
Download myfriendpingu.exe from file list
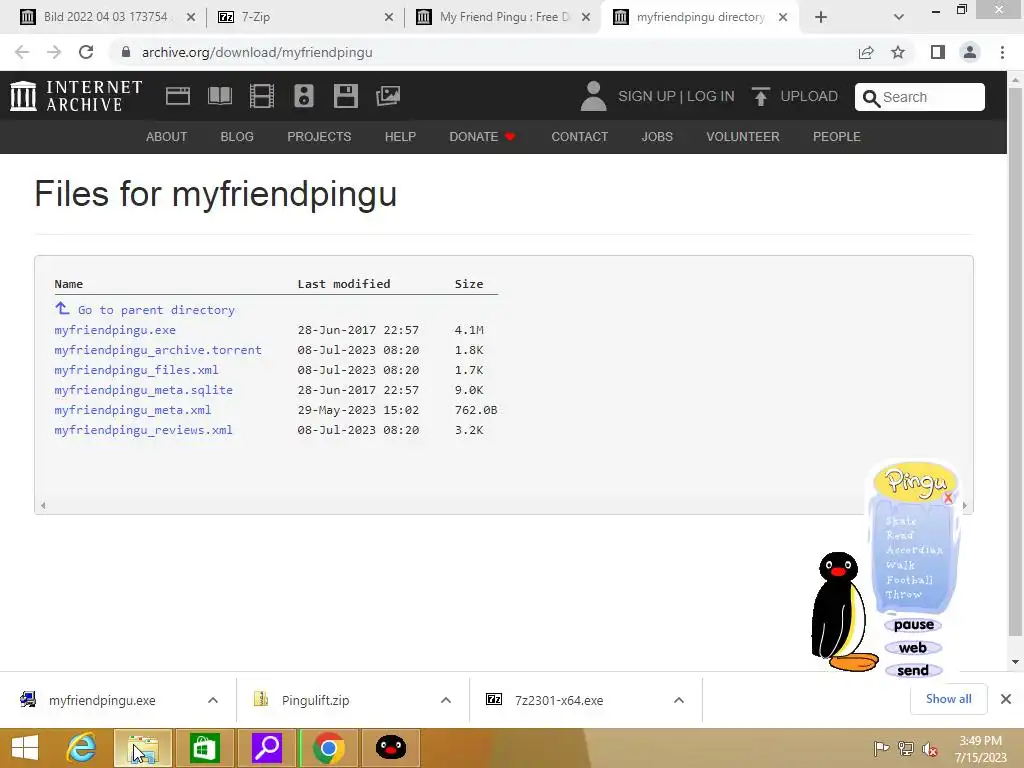pos(115,330)
